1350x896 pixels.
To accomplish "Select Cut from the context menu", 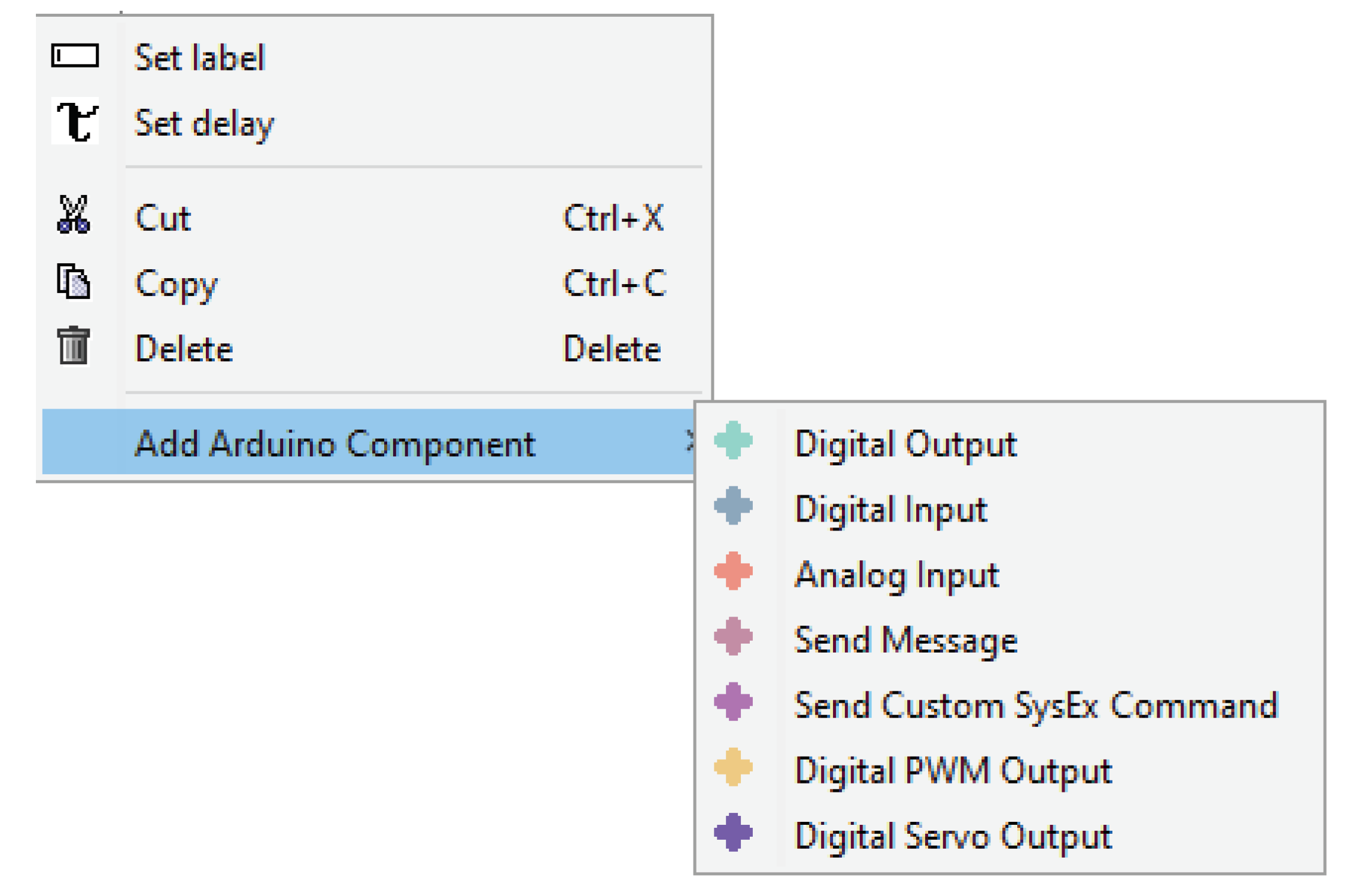I will (x=163, y=218).
